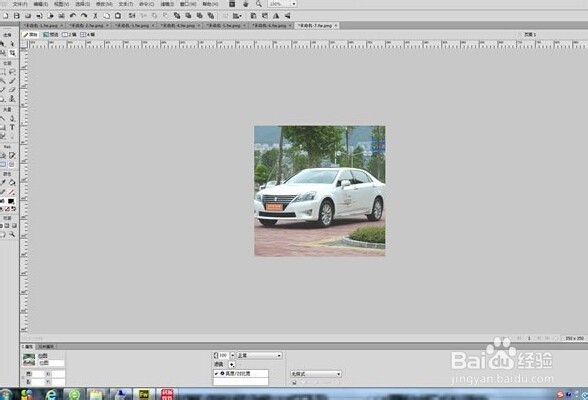Select the Slice tool in Web section
This screenshot has height=400, width=588.
pyautogui.click(x=12, y=155)
